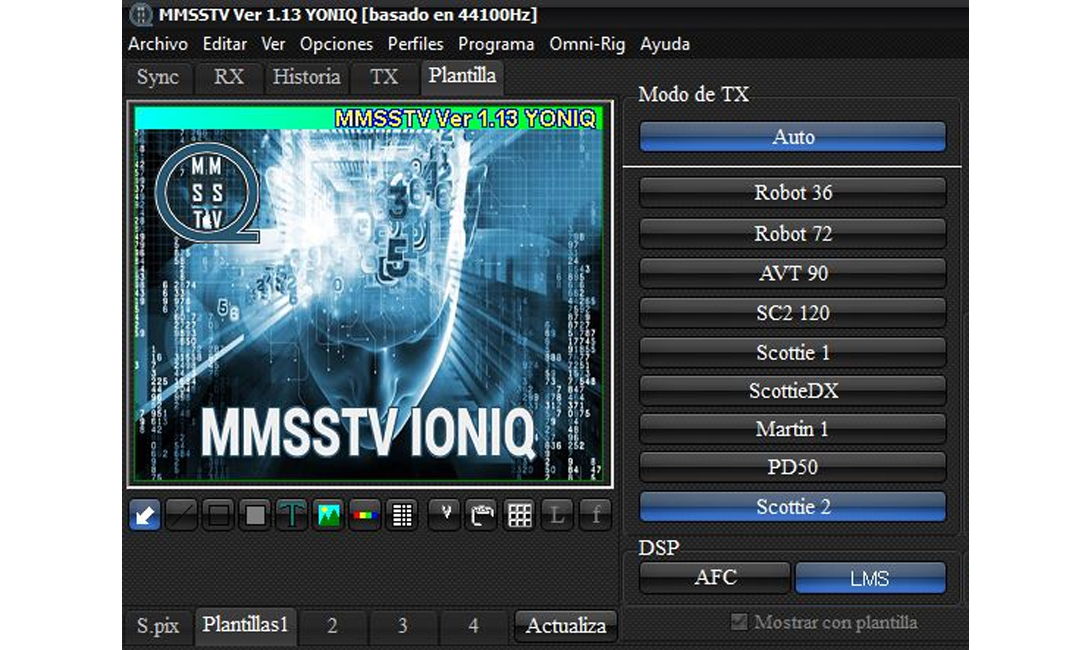Click the Actualiza button
This screenshot has width=1075, height=650.
point(566,626)
